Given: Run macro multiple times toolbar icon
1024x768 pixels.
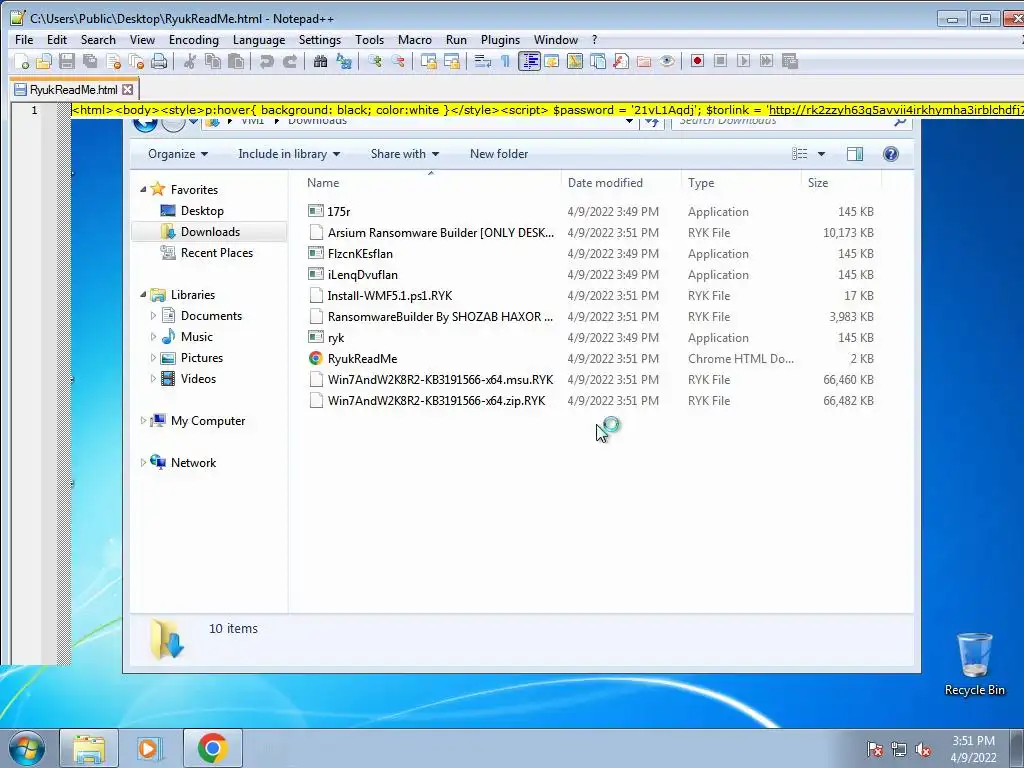Looking at the screenshot, I should 766,61.
